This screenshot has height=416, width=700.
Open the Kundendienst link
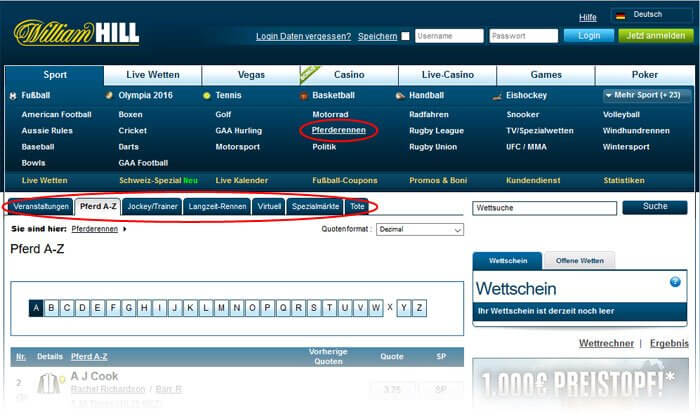coord(533,181)
